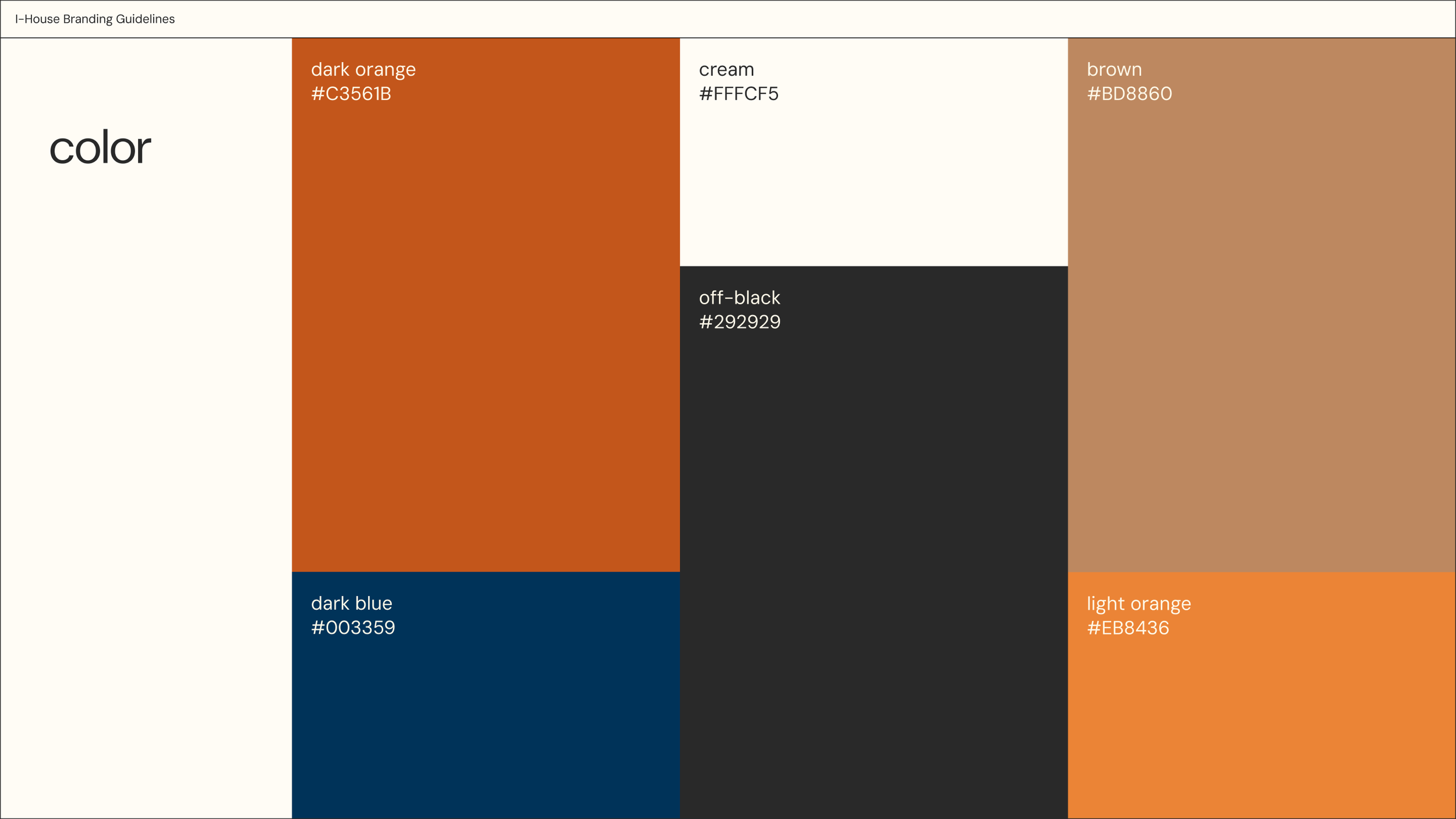Click the 'off-black' label text
This screenshot has height=819, width=1456.
click(x=739, y=298)
